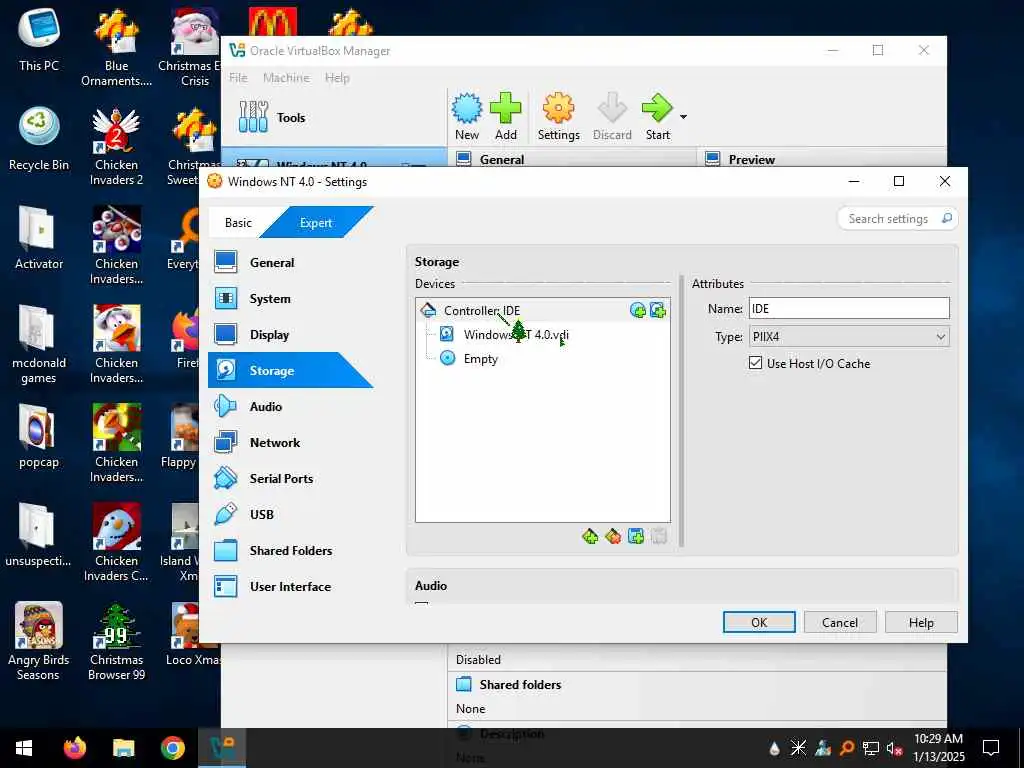Screen dimensions: 1024x768
Task: Open the Serial Ports settings category
Action: [x=291, y=478]
